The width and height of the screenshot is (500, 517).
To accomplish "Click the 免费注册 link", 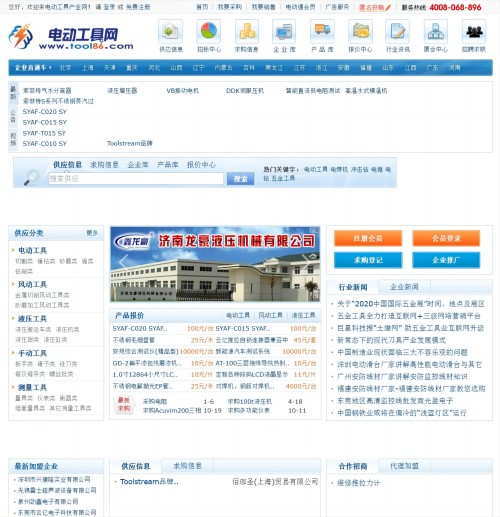I will pos(138,7).
